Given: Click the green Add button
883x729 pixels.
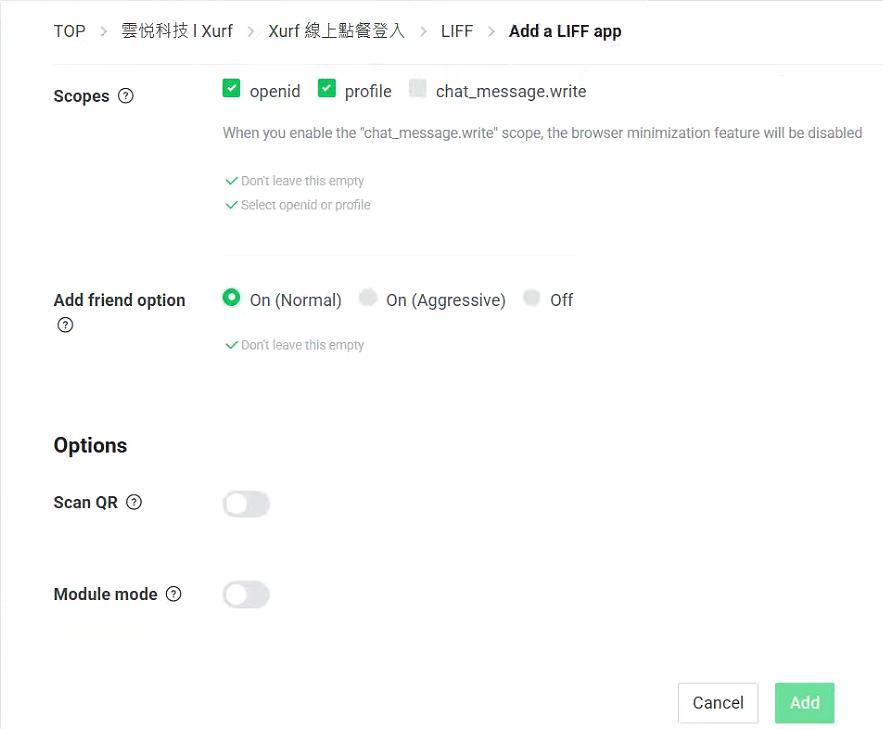Looking at the screenshot, I should [804, 703].
